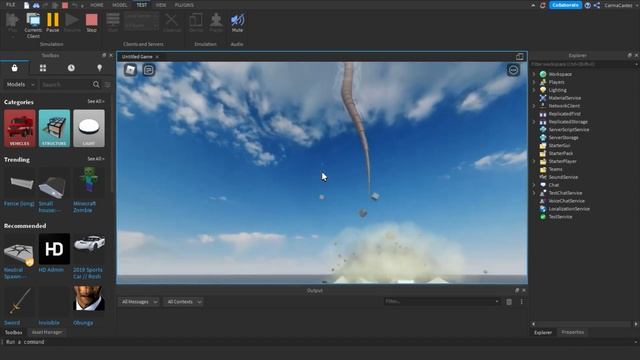640x360 pixels.
Task: Expand the StarterPlayer node in Explorer
Action: point(534,161)
